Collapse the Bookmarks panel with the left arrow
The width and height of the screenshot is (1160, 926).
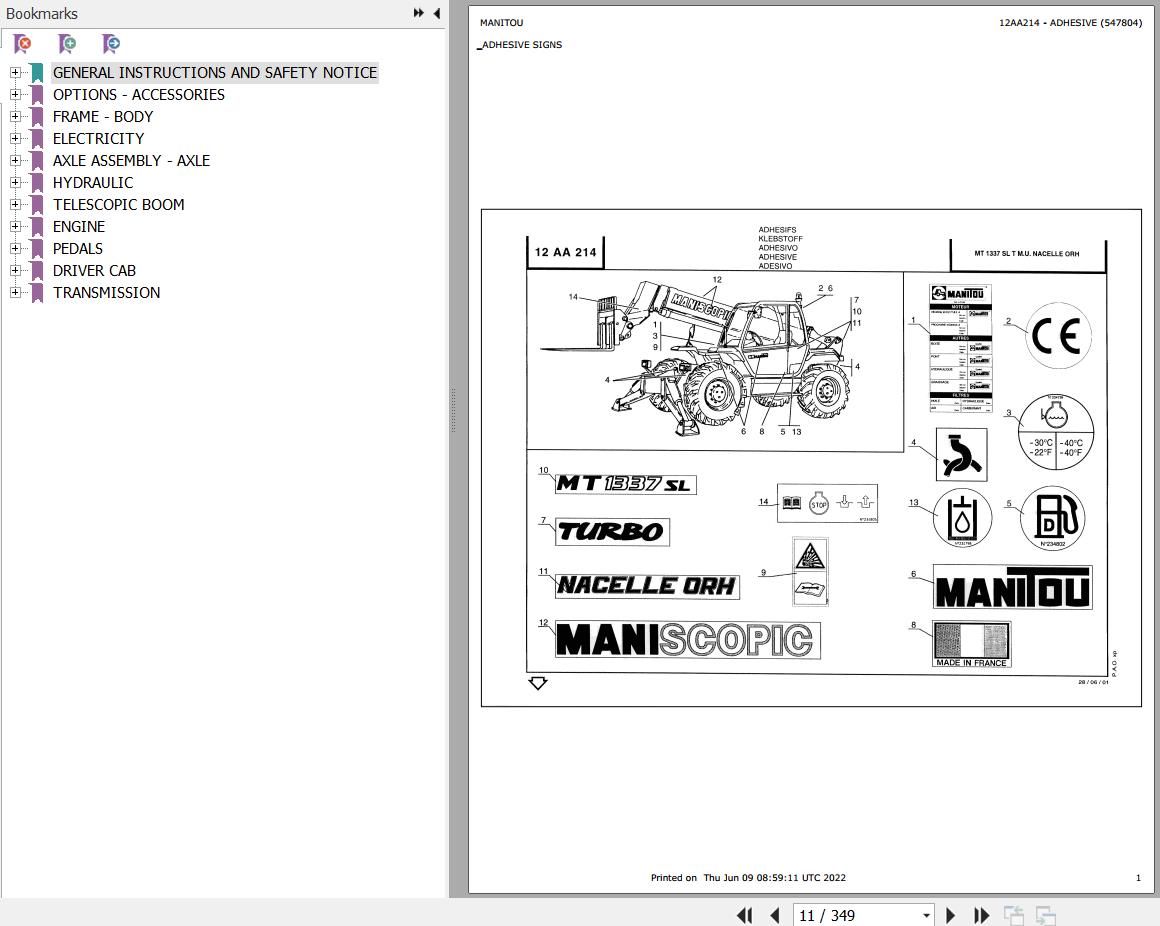pyautogui.click(x=436, y=13)
